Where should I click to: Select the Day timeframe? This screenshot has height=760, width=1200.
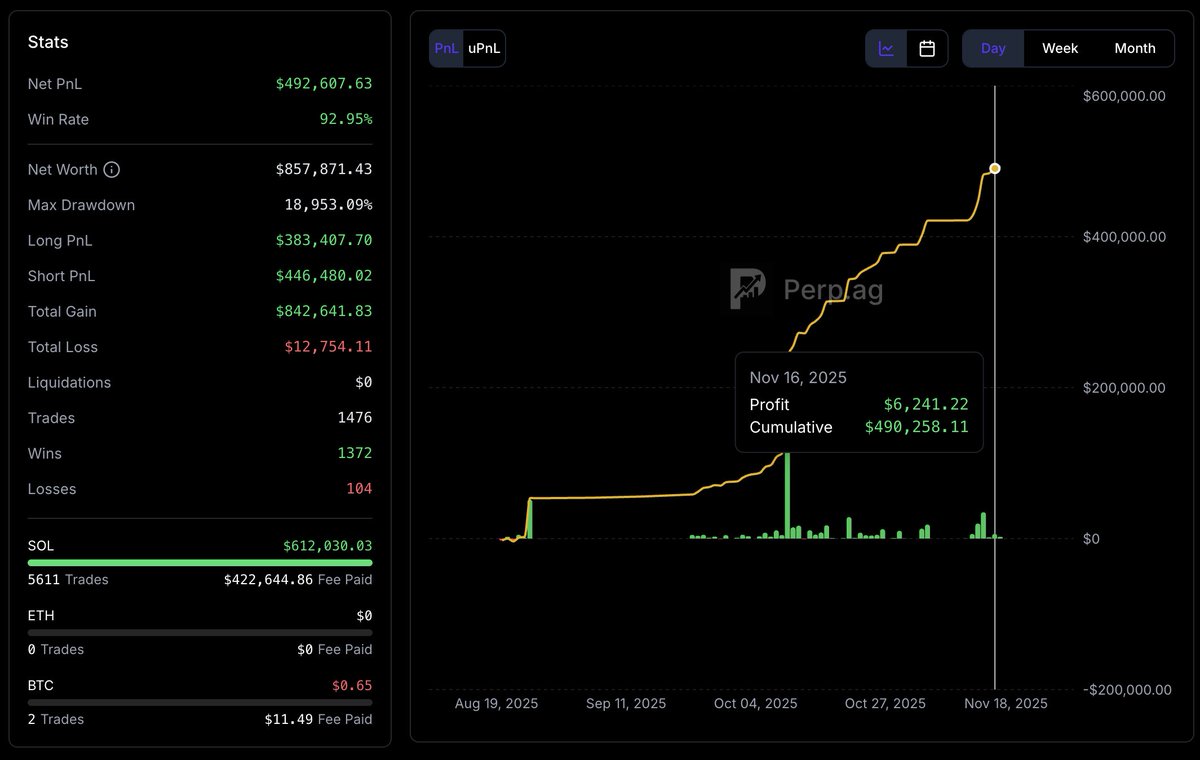[993, 48]
